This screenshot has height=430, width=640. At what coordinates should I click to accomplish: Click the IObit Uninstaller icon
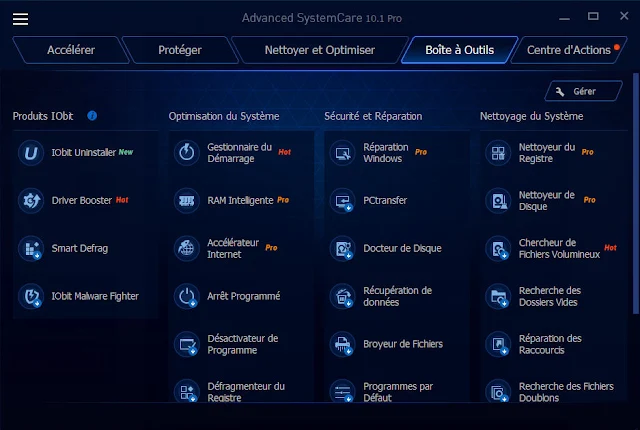(31, 153)
